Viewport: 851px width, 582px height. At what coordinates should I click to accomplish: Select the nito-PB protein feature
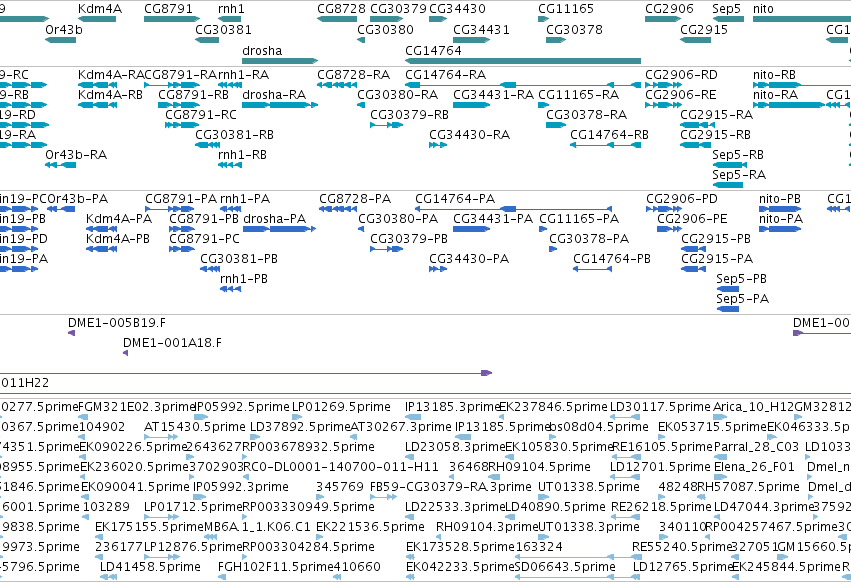point(780,209)
